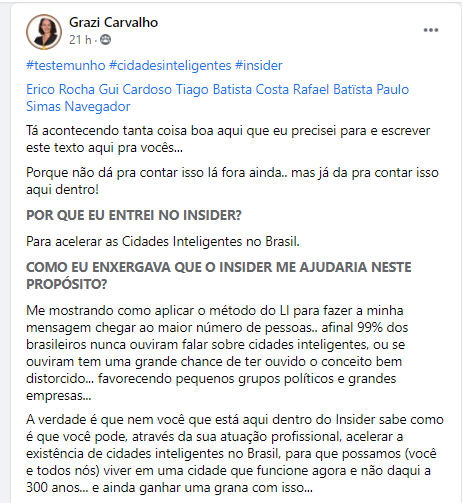This screenshot has height=503, width=462.
Task: Visit tagged profile Erico Rocha
Action: [60, 89]
